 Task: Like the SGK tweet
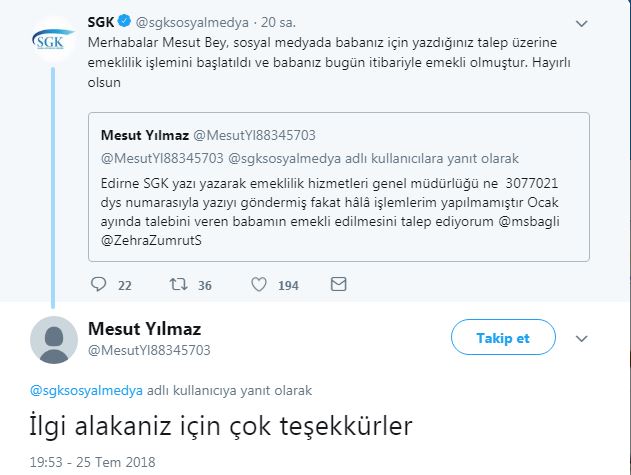pos(258,285)
